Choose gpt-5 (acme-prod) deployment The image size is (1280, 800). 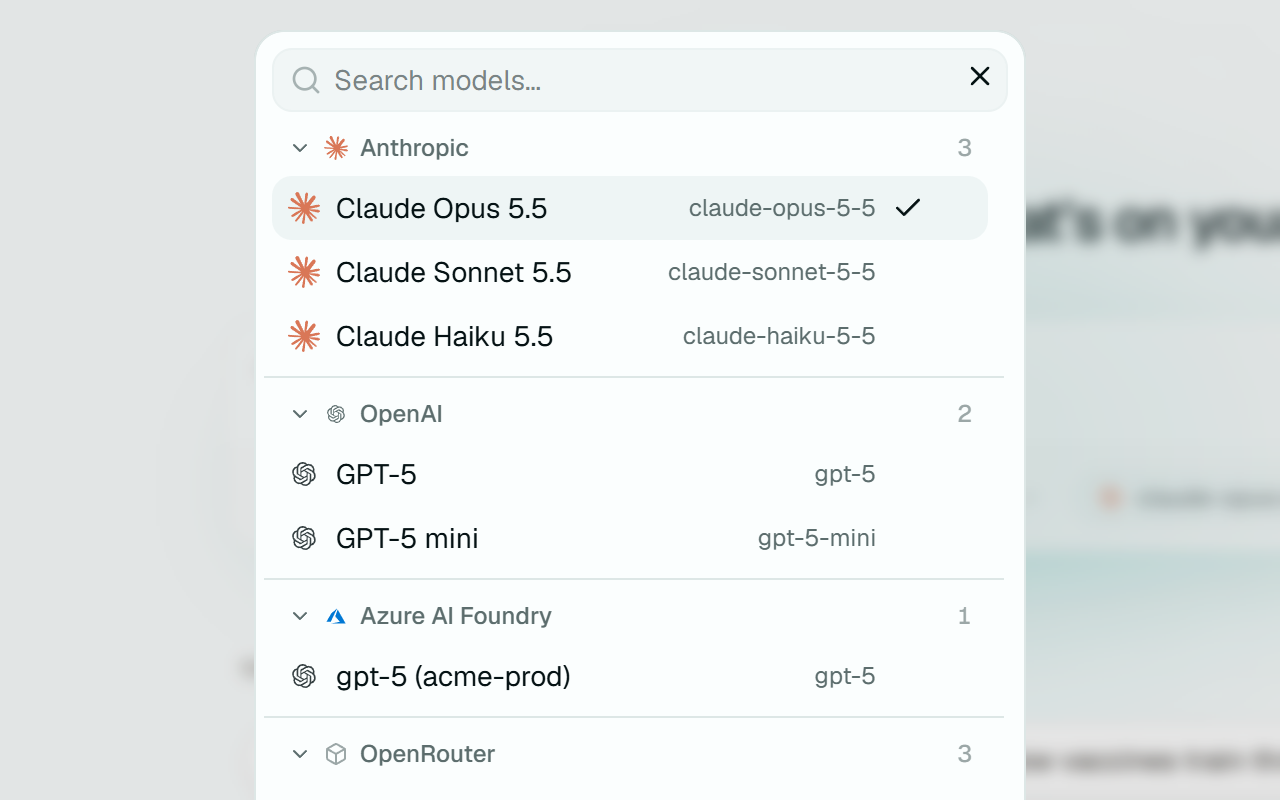630,676
